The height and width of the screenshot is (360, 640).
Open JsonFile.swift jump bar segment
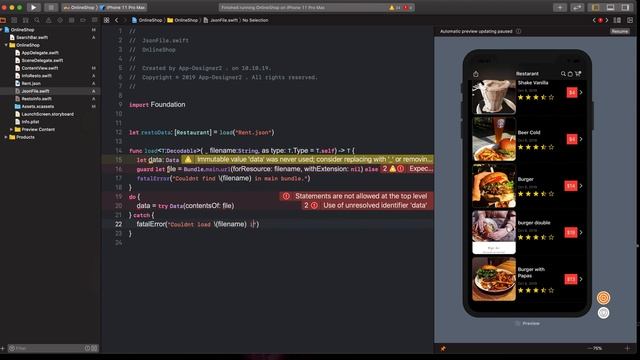click(x=221, y=20)
